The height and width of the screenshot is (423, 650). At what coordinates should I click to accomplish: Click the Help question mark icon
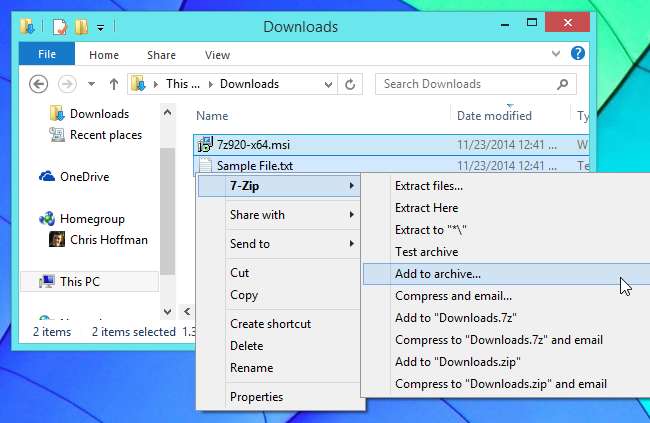tap(577, 55)
